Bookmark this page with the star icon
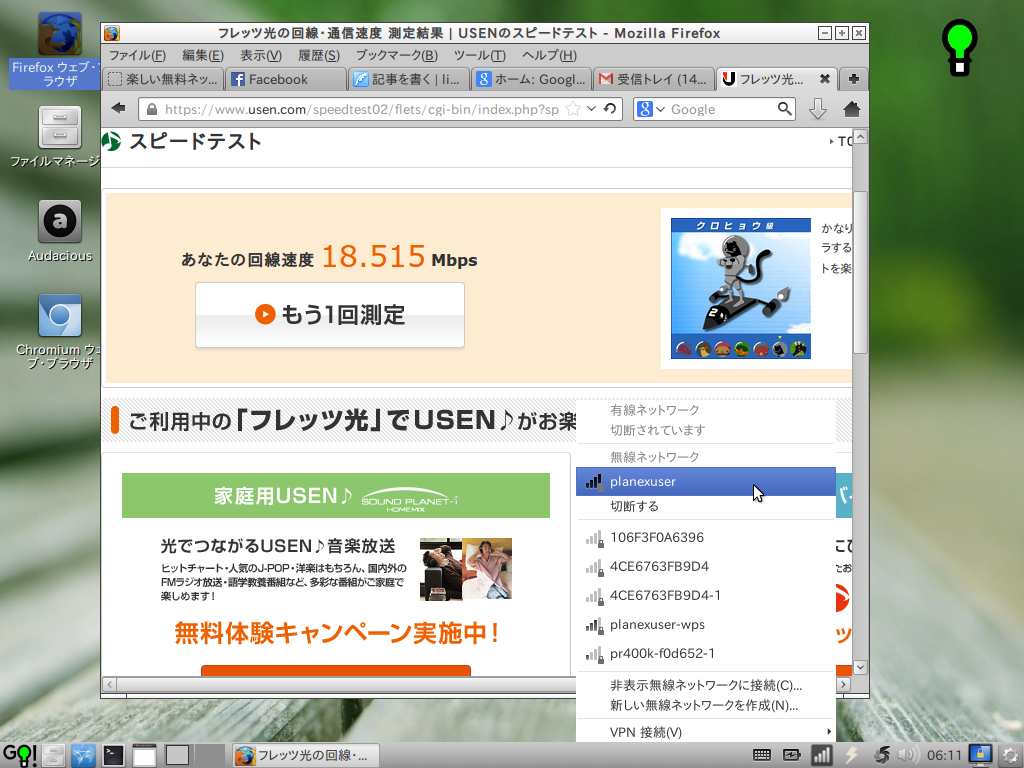This screenshot has height=768, width=1024. click(573, 109)
